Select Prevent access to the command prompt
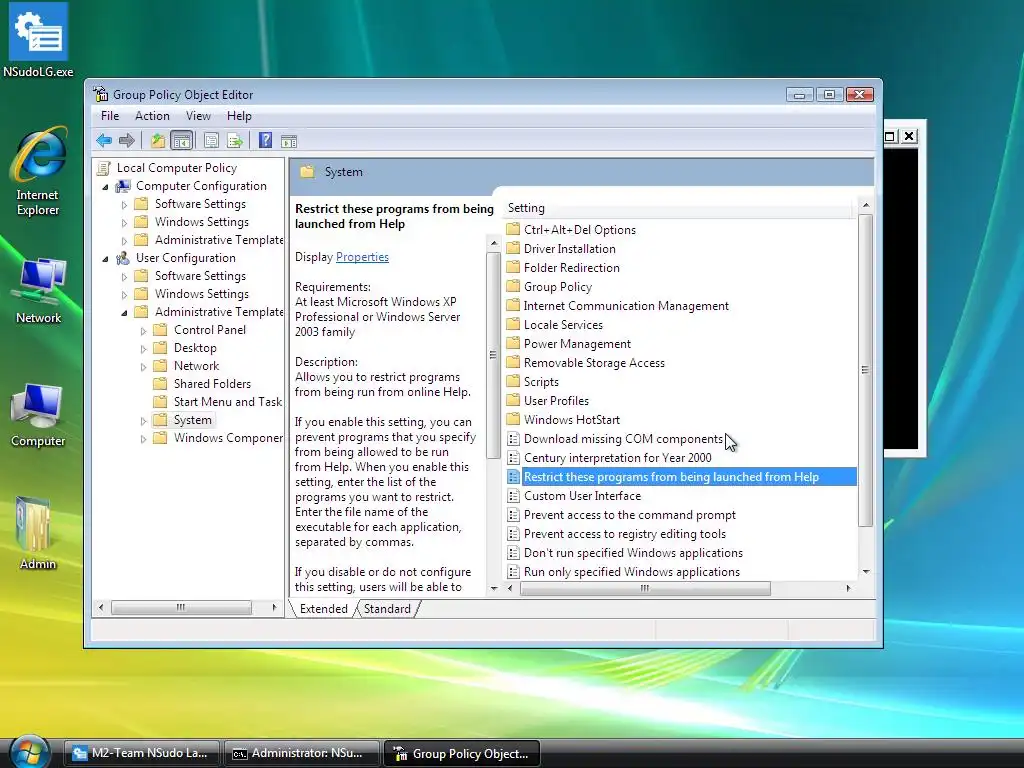 (x=630, y=515)
